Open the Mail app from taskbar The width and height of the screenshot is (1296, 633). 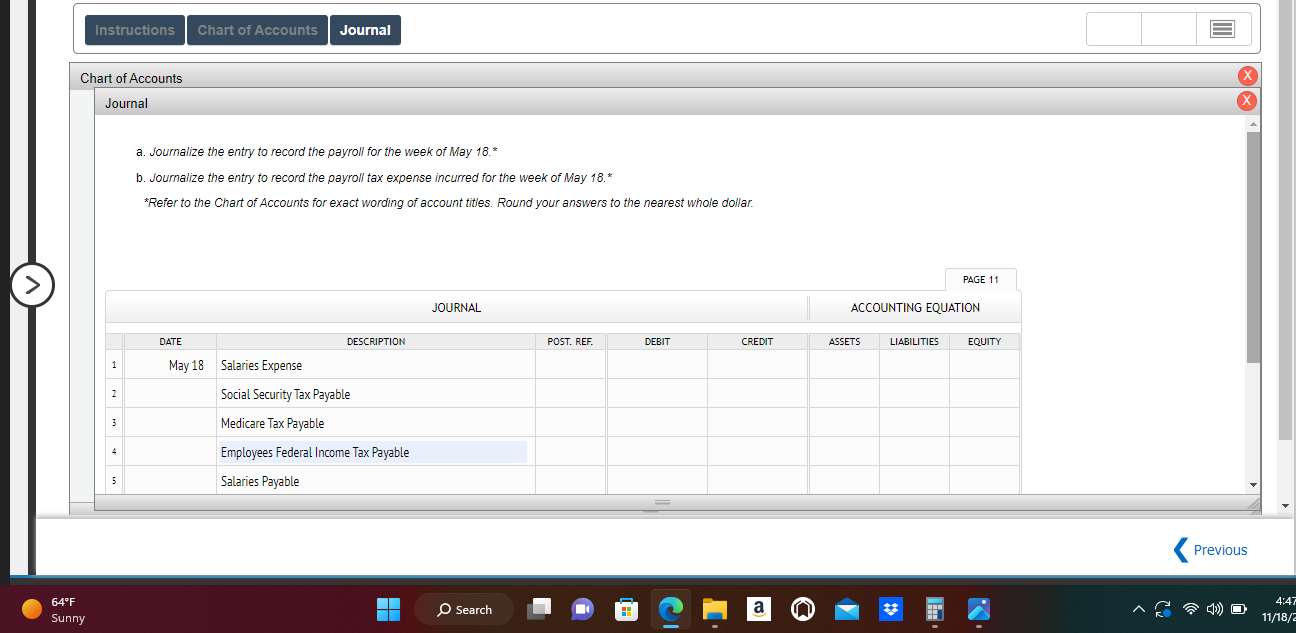846,609
